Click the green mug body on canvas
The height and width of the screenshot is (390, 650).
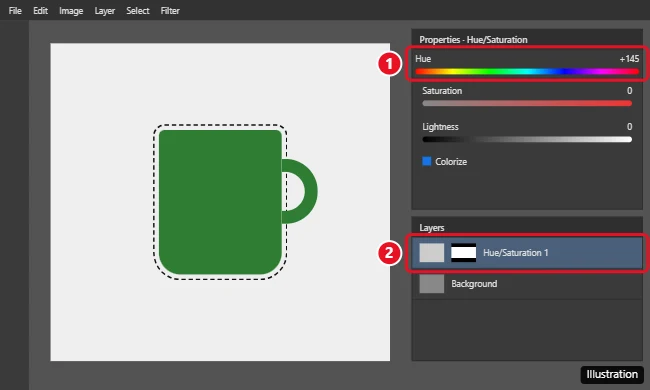(x=220, y=202)
